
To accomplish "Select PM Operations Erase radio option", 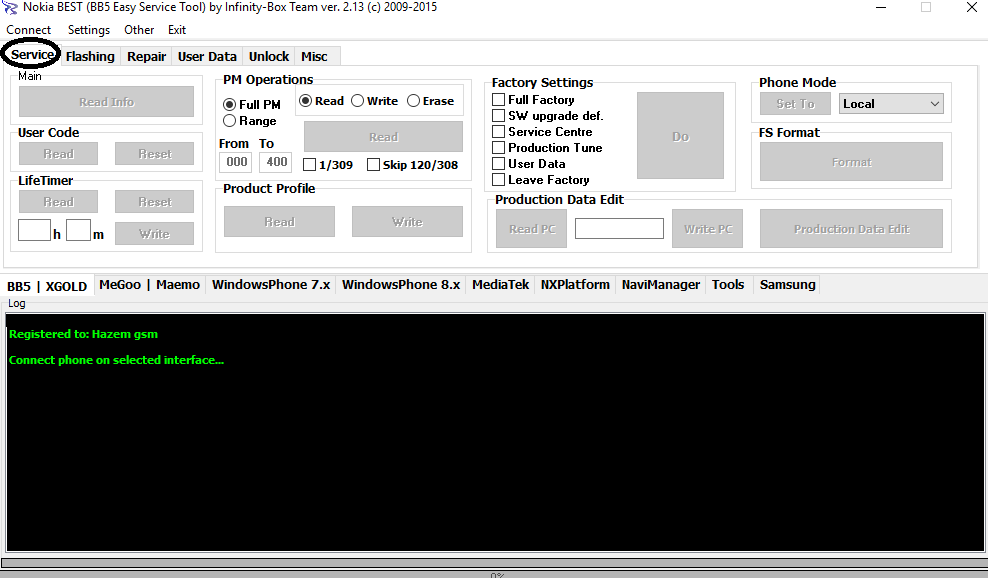I will (x=430, y=101).
